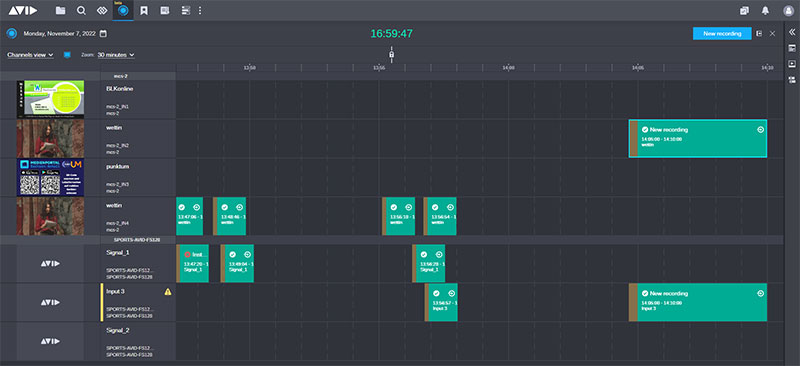Toggle the timeline lock at current time

[391, 54]
